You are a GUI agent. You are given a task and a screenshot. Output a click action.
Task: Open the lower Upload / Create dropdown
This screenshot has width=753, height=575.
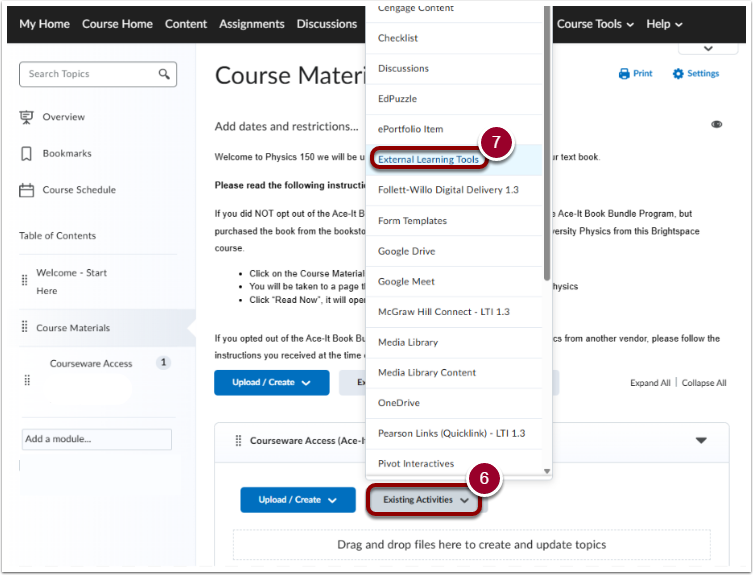point(298,500)
